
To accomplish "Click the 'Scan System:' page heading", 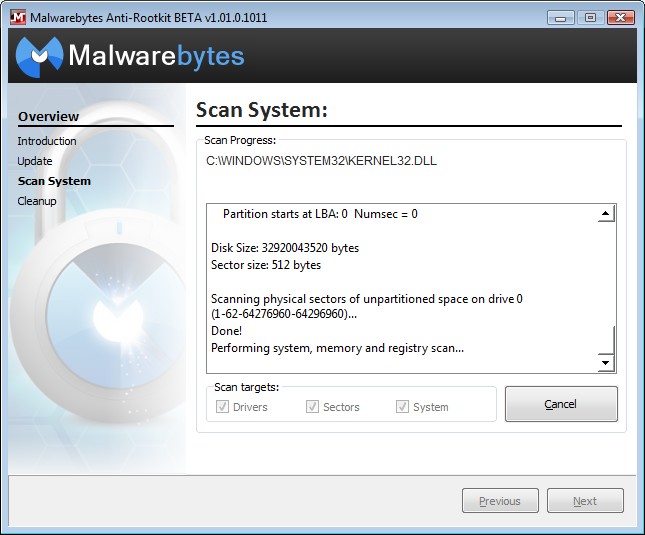I will pyautogui.click(x=262, y=110).
